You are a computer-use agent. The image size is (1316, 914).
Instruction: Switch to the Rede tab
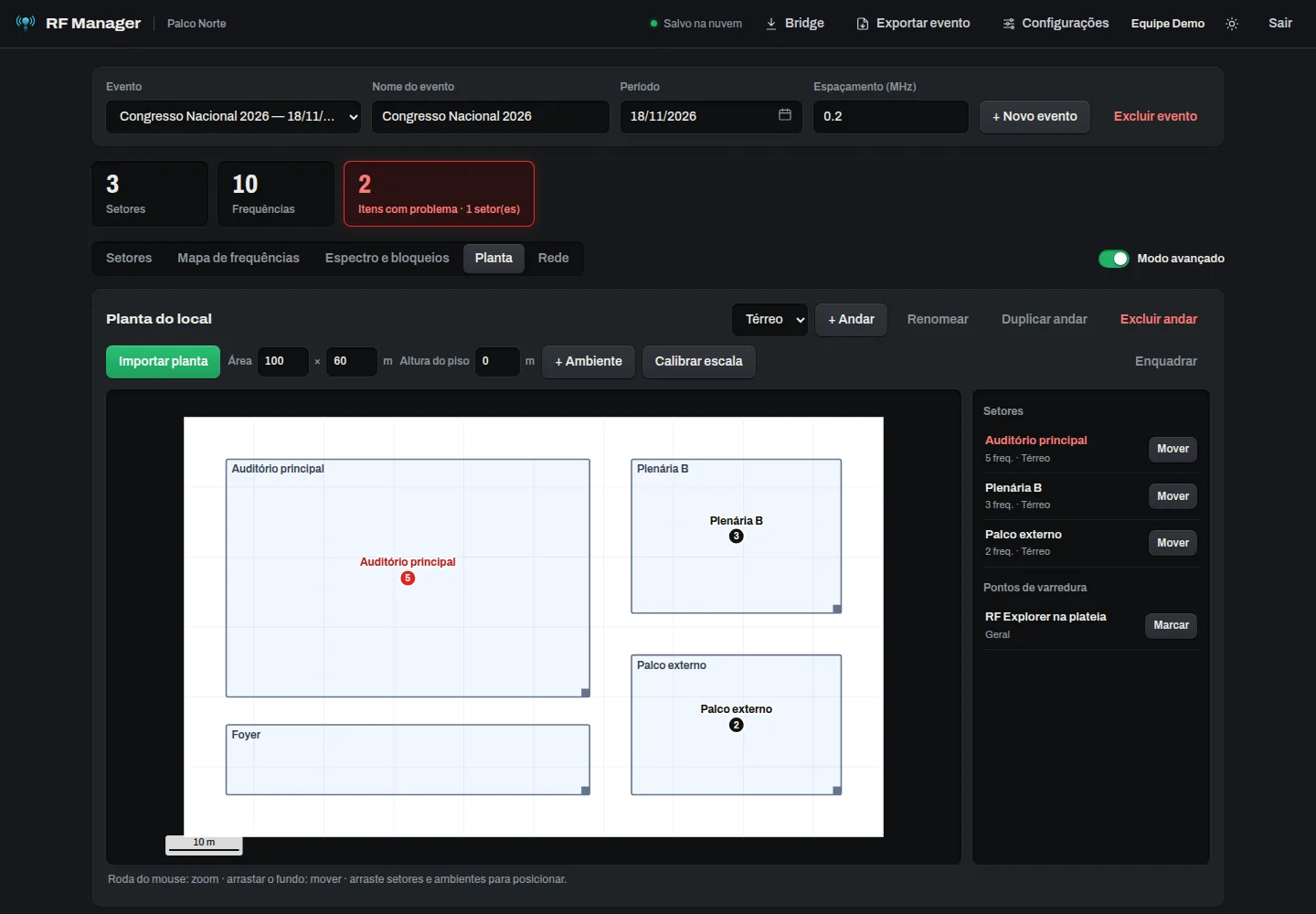pyautogui.click(x=554, y=259)
